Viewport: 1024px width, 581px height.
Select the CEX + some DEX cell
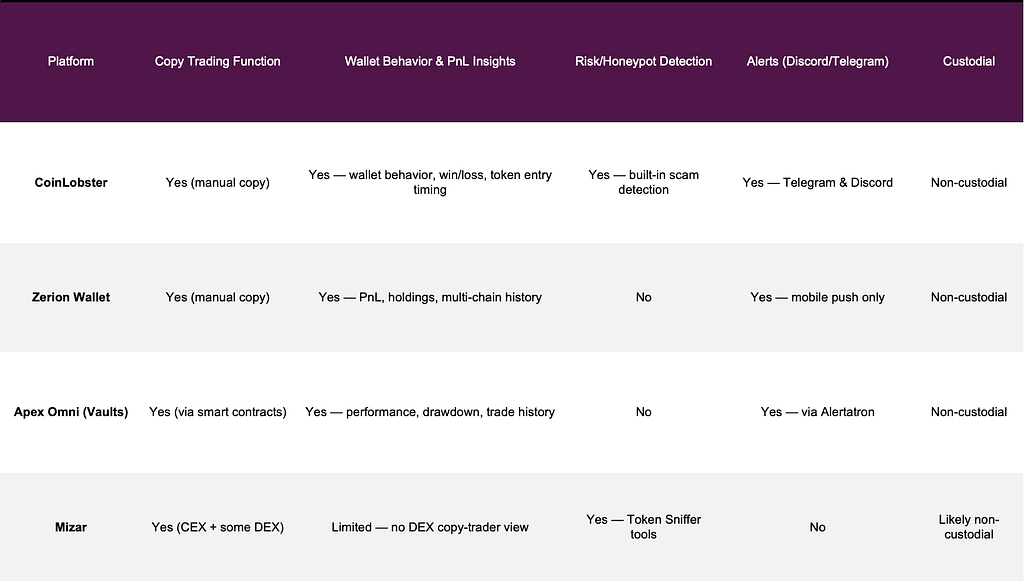point(217,527)
